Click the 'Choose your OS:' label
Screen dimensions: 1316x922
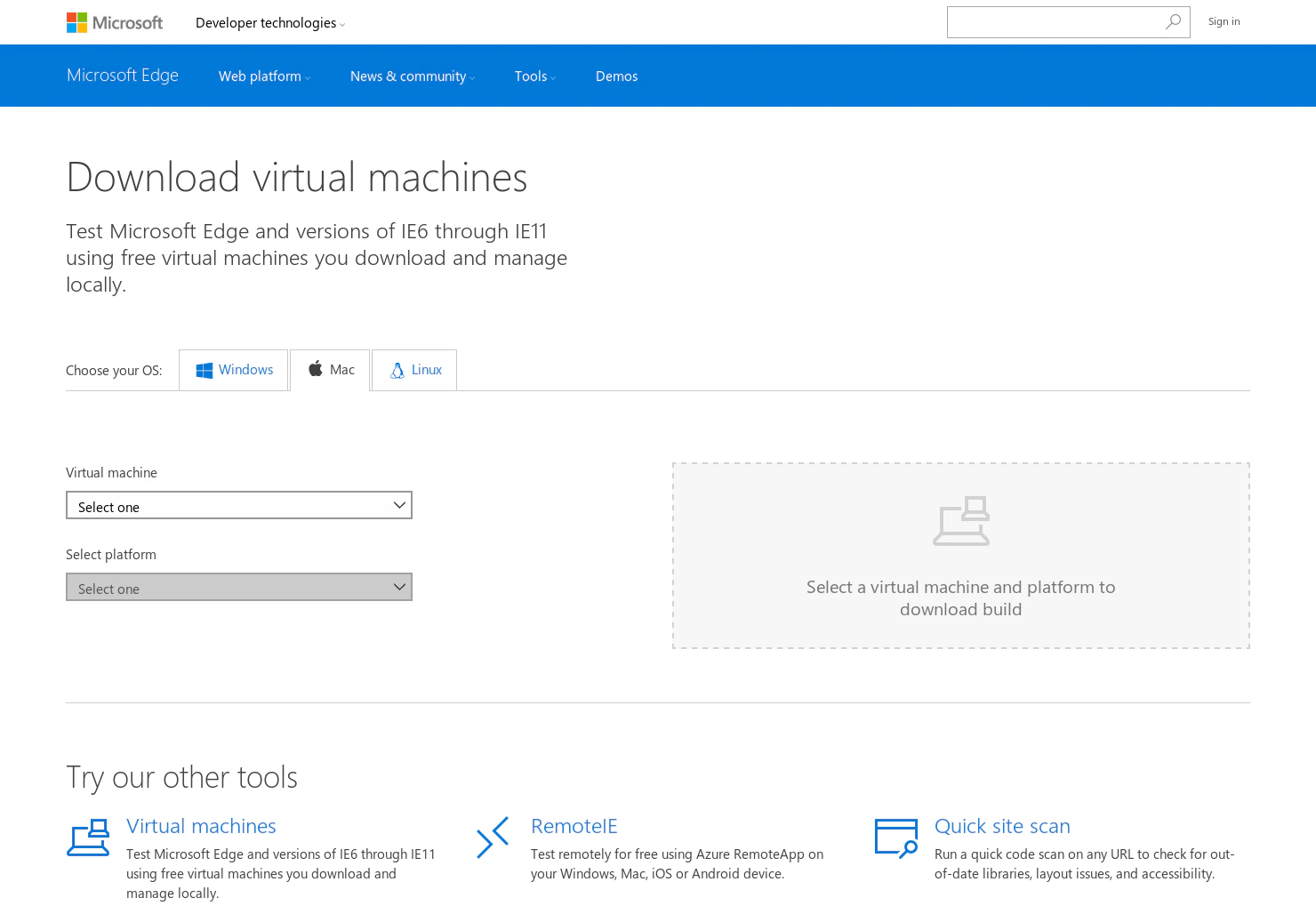coord(114,371)
